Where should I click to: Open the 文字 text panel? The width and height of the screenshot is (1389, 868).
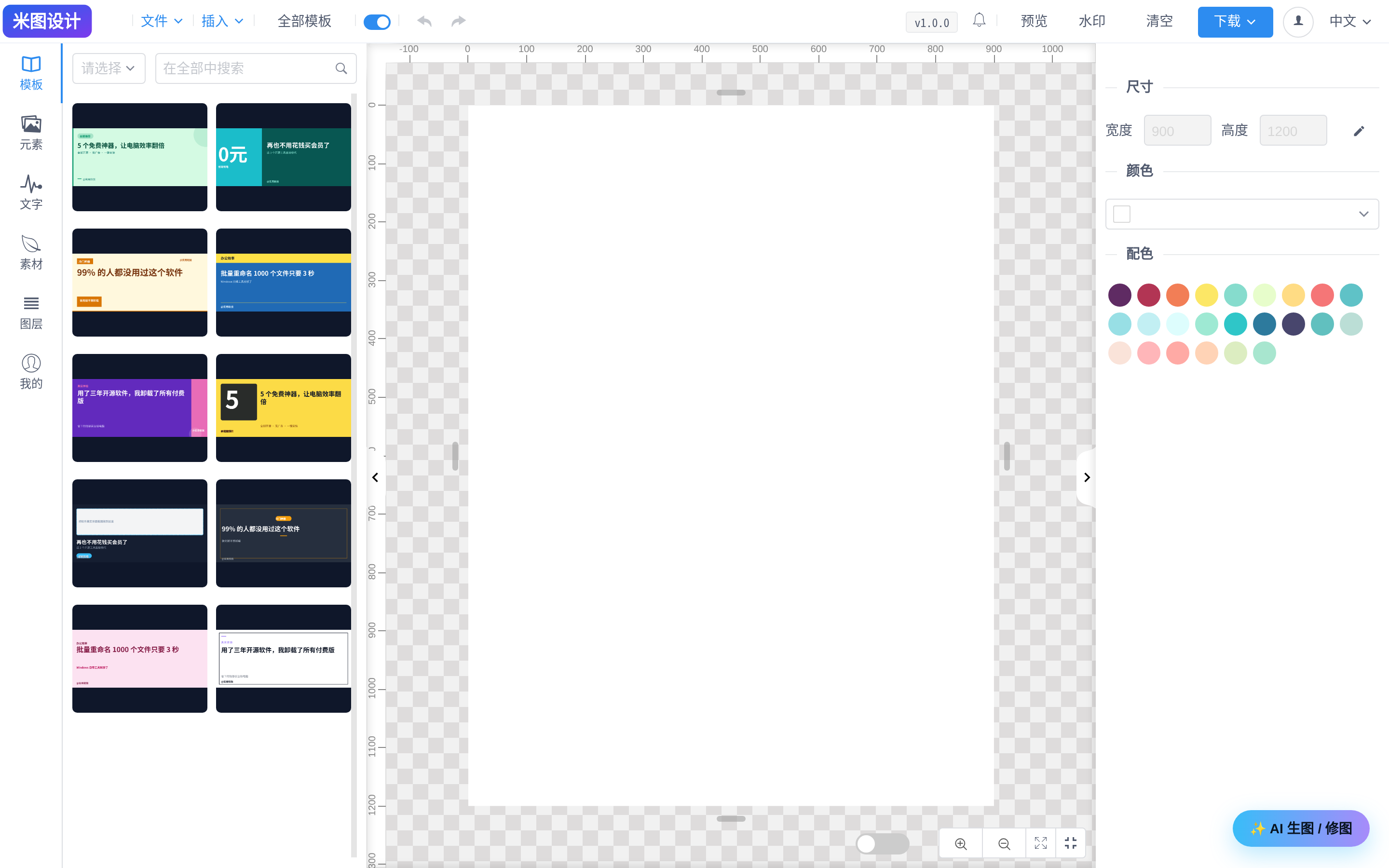(x=31, y=192)
